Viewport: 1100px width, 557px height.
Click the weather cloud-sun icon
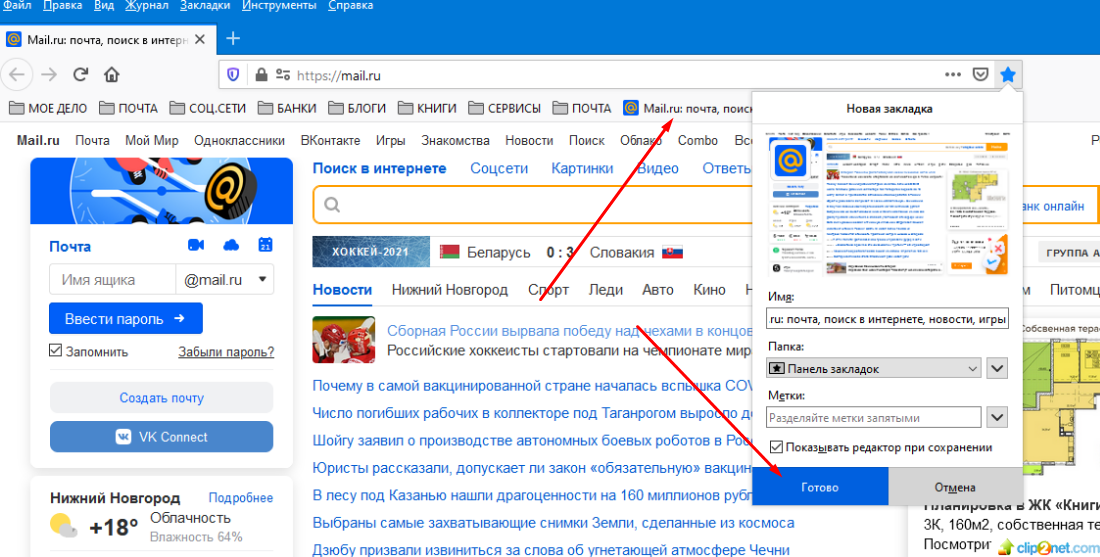tap(64, 526)
